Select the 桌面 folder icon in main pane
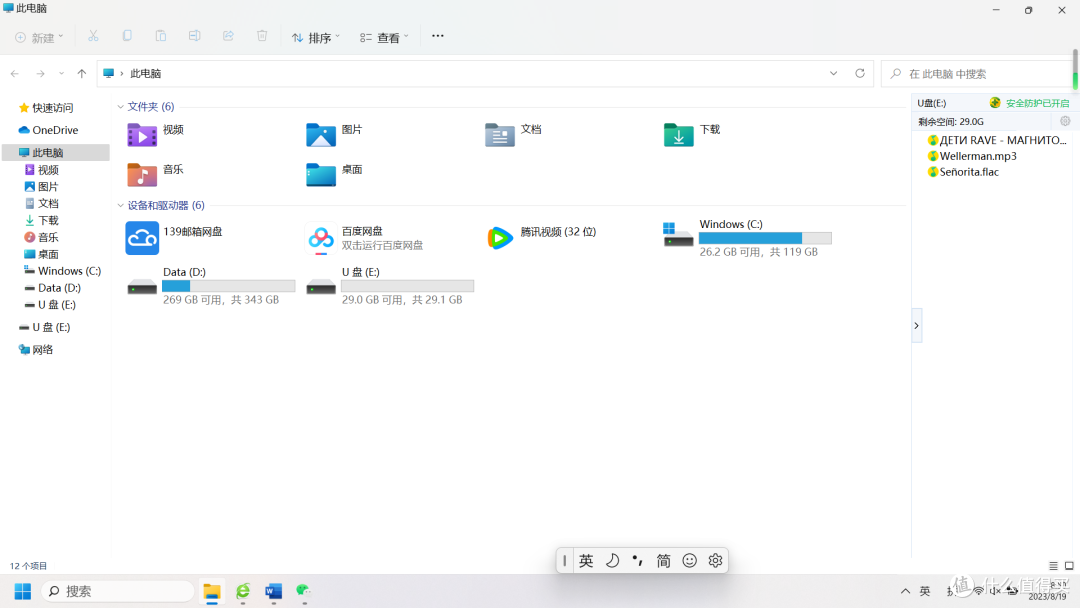This screenshot has width=1080, height=608. coord(321,175)
